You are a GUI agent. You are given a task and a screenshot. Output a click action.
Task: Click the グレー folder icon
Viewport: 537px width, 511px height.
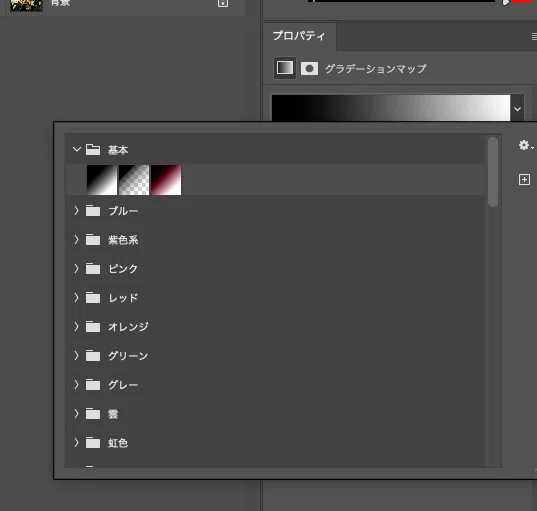pos(93,385)
